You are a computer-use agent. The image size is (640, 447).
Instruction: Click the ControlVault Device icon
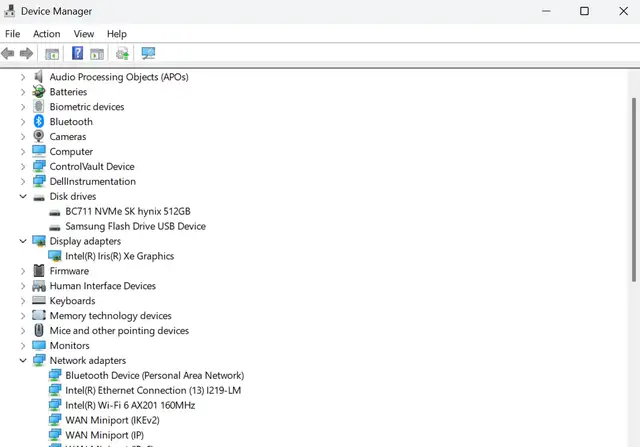[x=39, y=166]
